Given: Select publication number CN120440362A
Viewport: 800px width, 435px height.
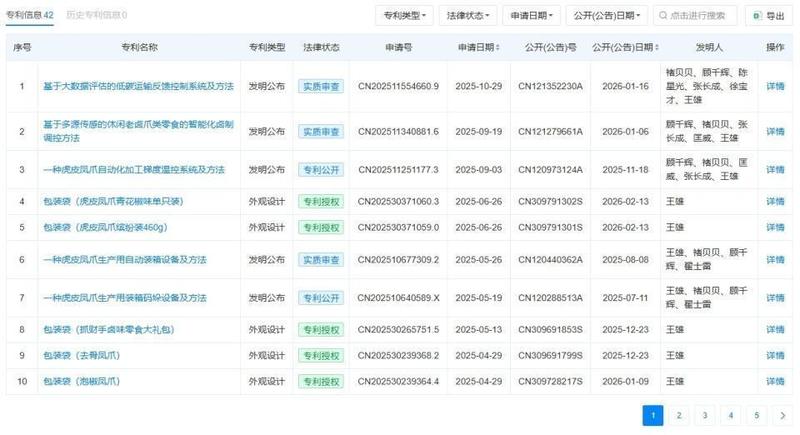Looking at the screenshot, I should click(x=550, y=260).
